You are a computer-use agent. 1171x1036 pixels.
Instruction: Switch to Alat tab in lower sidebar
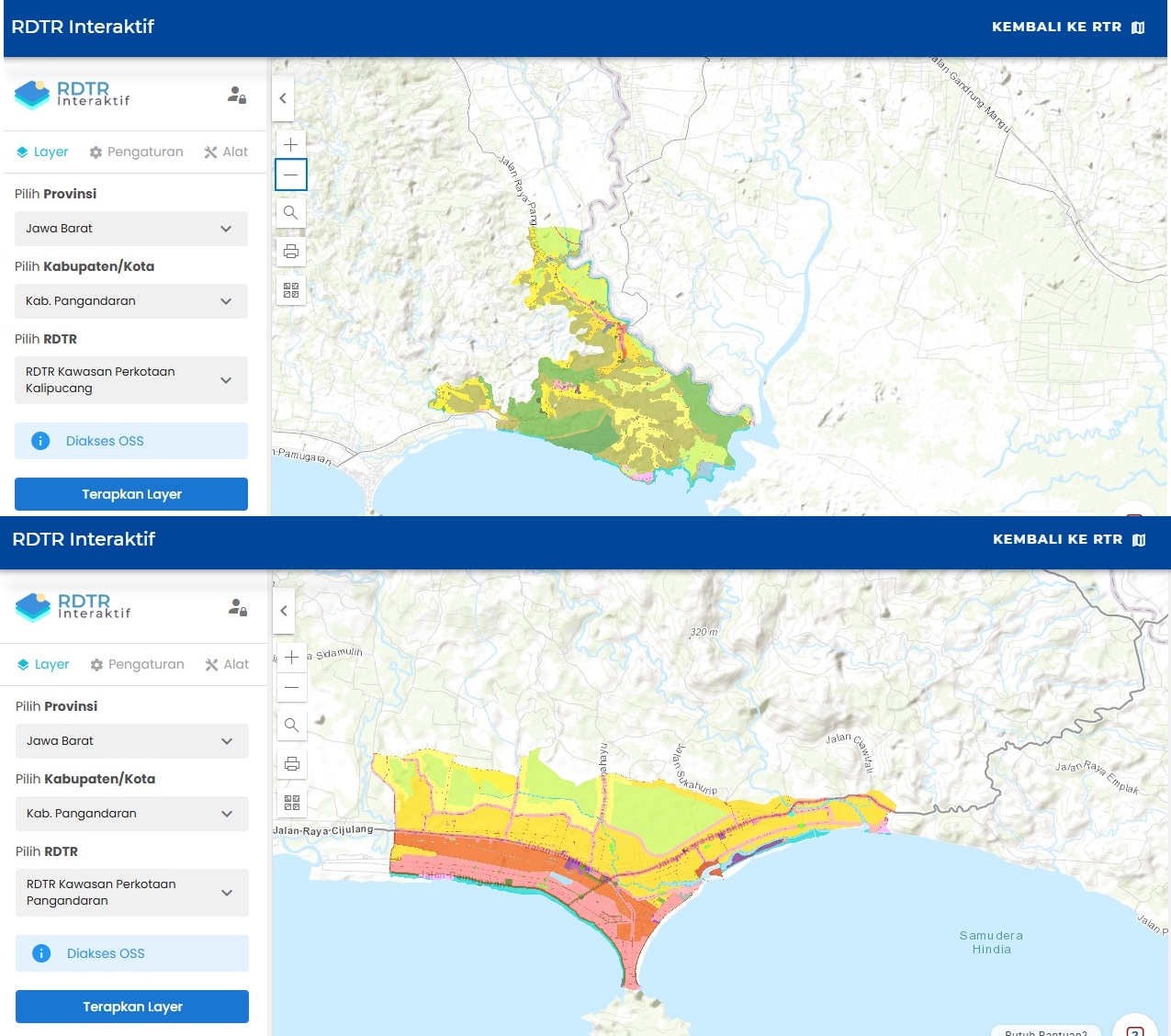[227, 665]
